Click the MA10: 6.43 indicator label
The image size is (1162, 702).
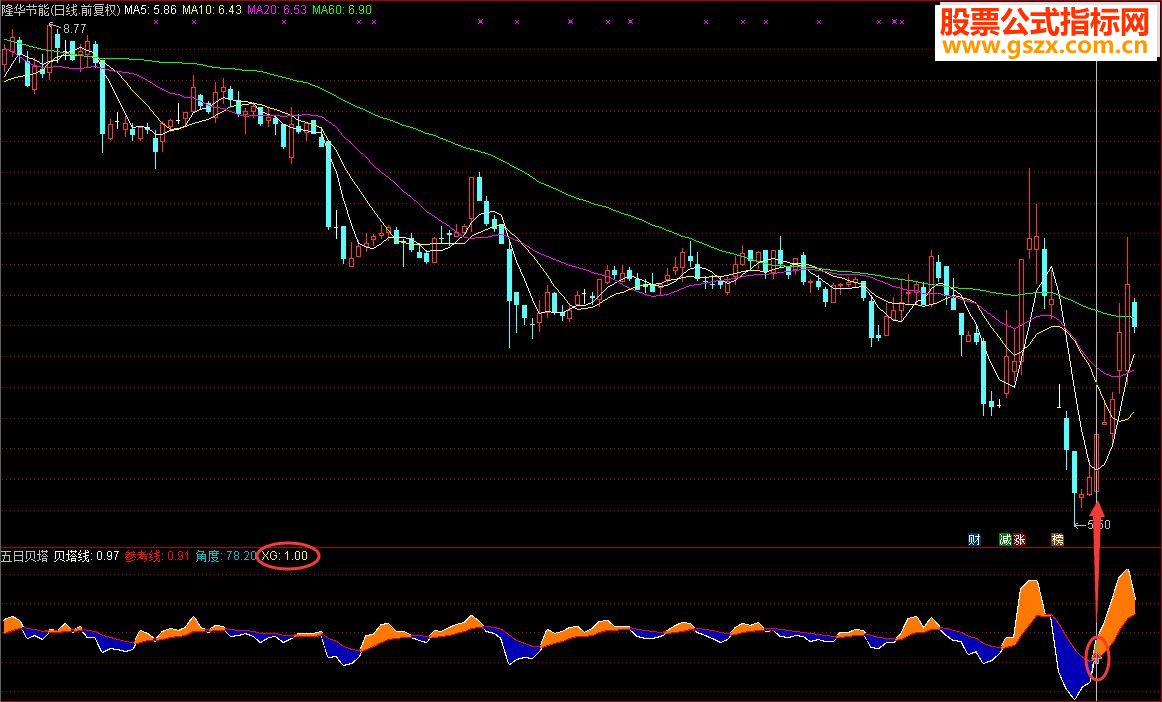(x=212, y=10)
